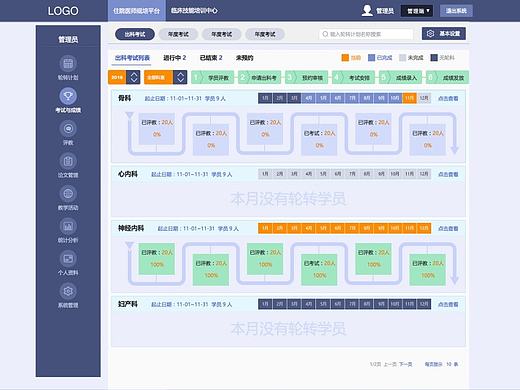The height and width of the screenshot is (390, 520).
Task: Select the 未预约 sub-tab
Action: [244, 58]
